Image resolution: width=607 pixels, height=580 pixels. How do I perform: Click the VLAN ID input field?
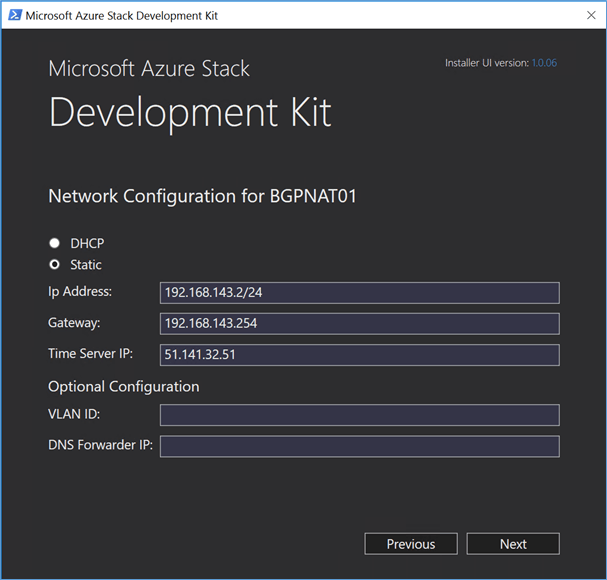tap(360, 415)
